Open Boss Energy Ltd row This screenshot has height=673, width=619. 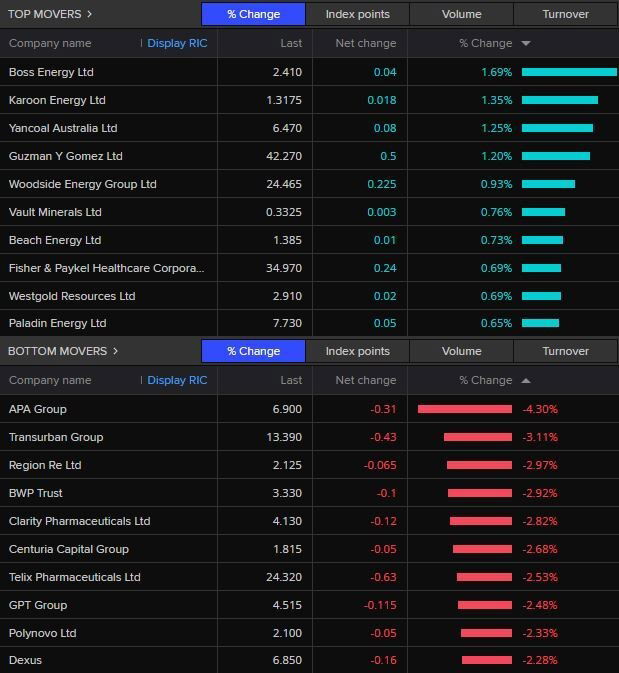coord(51,72)
